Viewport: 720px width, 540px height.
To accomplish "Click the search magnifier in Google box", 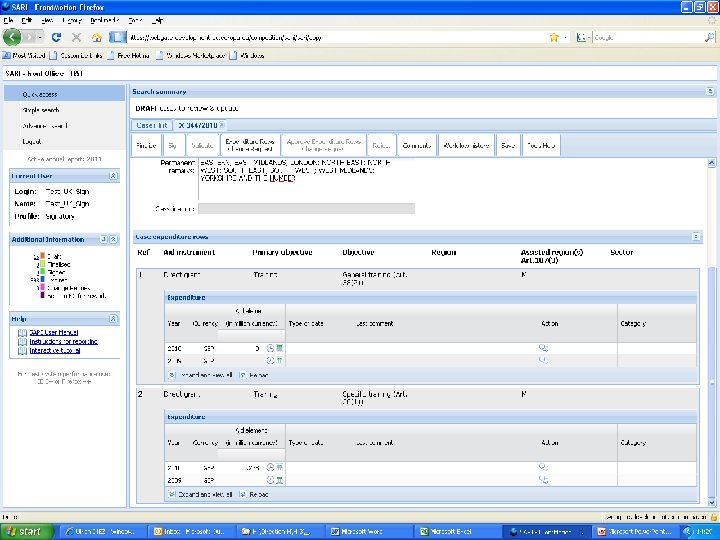I will pyautogui.click(x=709, y=37).
